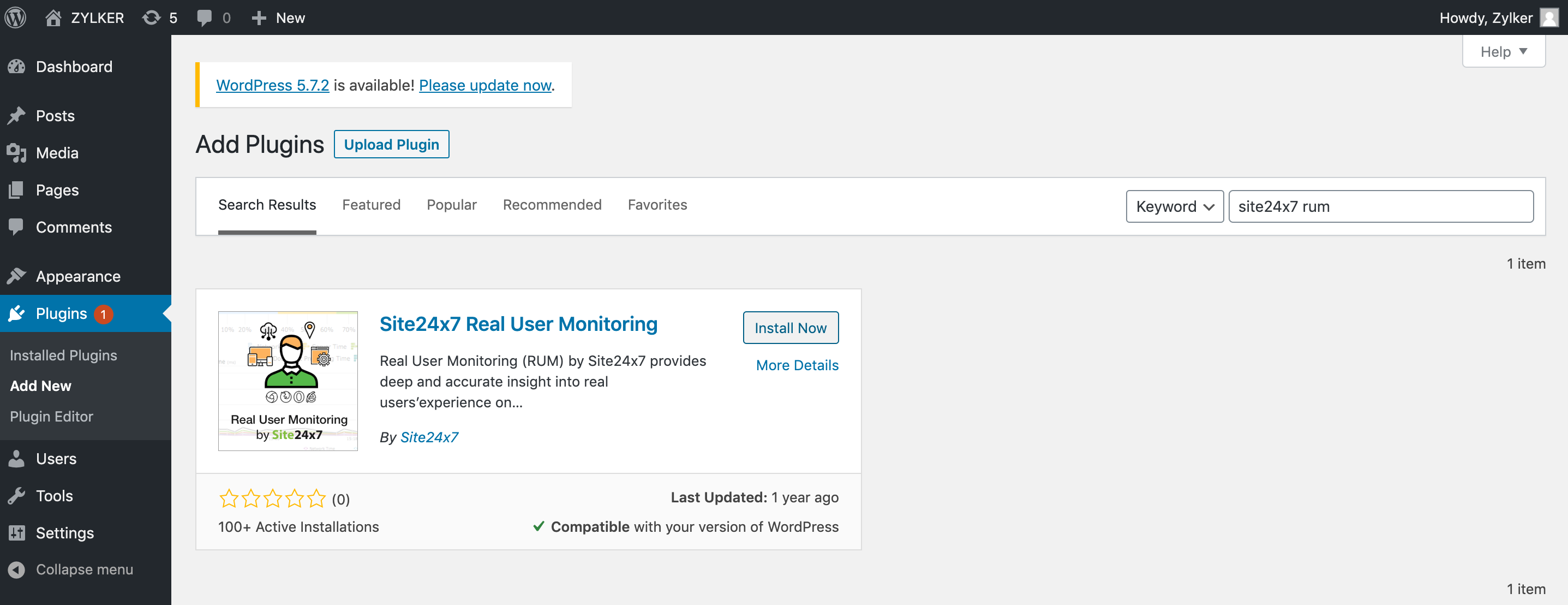Expand the Help dropdown panel
The image size is (1568, 605).
pos(1503,52)
